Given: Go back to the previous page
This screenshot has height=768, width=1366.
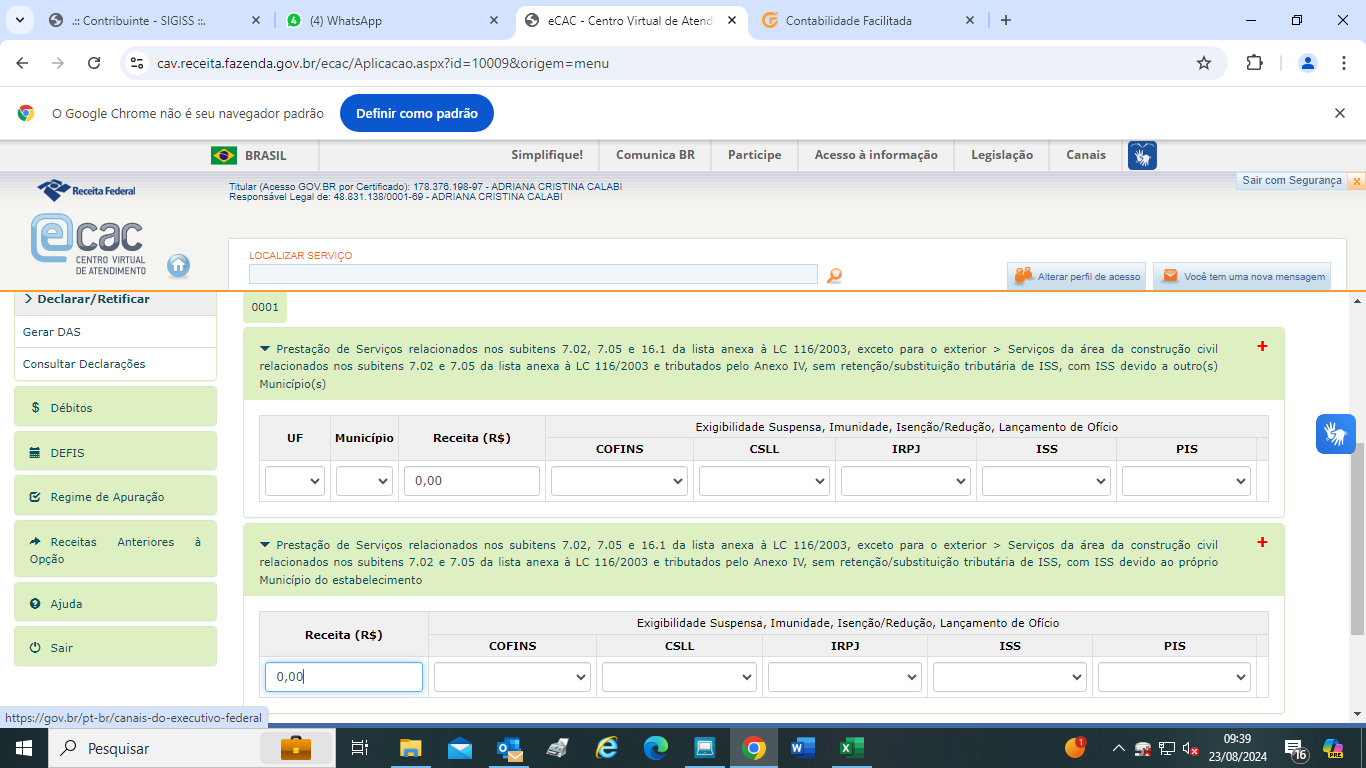Looking at the screenshot, I should [x=22, y=63].
